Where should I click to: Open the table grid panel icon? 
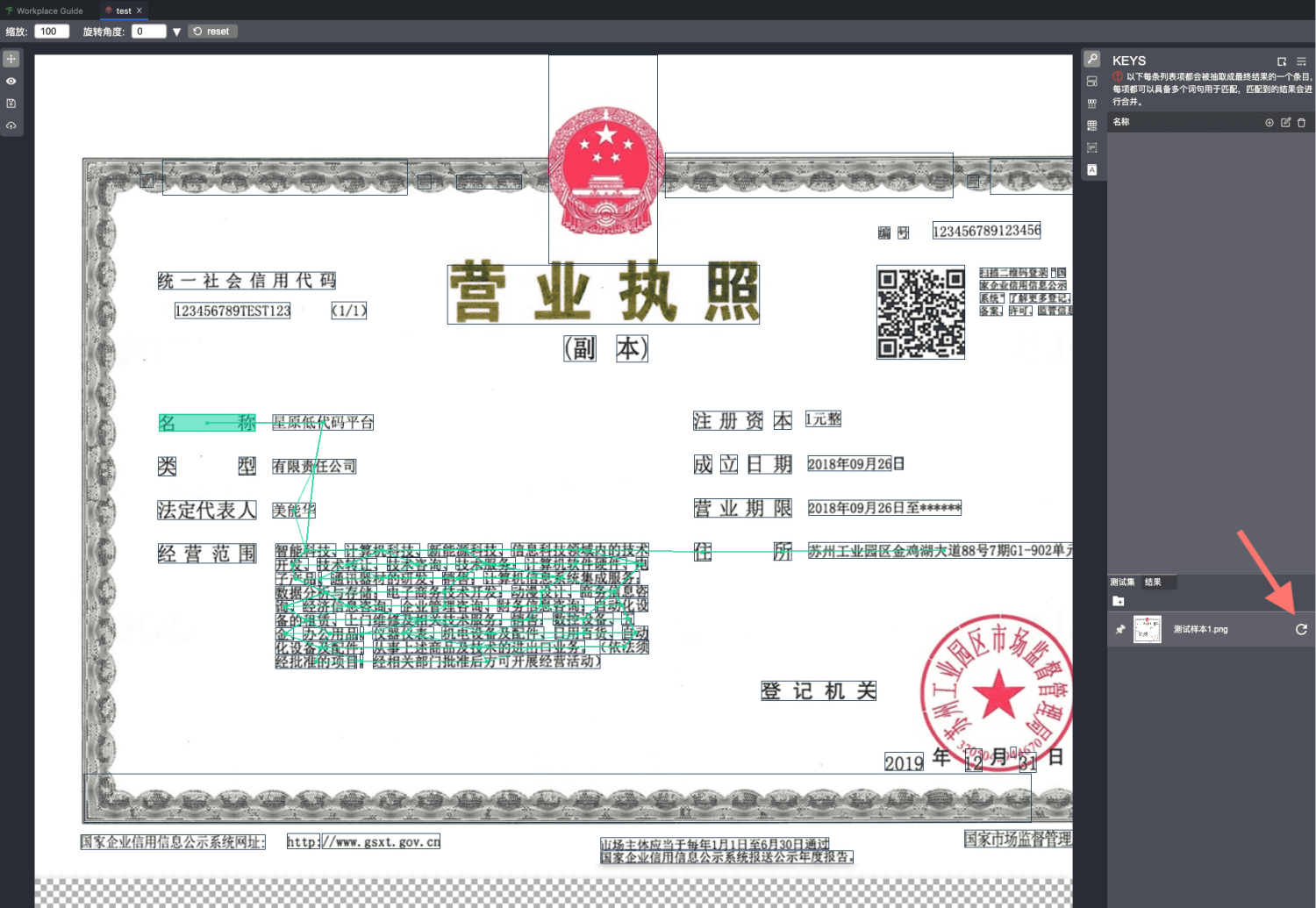(x=1092, y=125)
